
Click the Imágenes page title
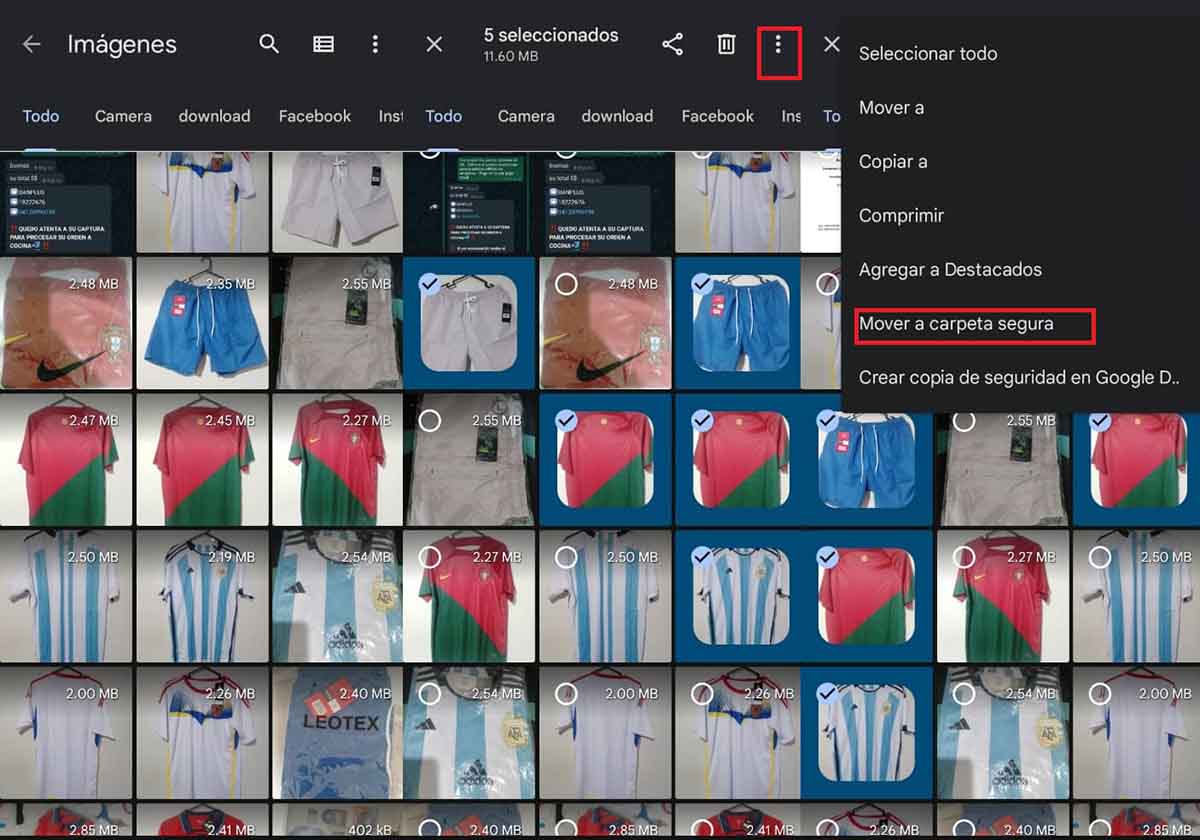(x=122, y=45)
